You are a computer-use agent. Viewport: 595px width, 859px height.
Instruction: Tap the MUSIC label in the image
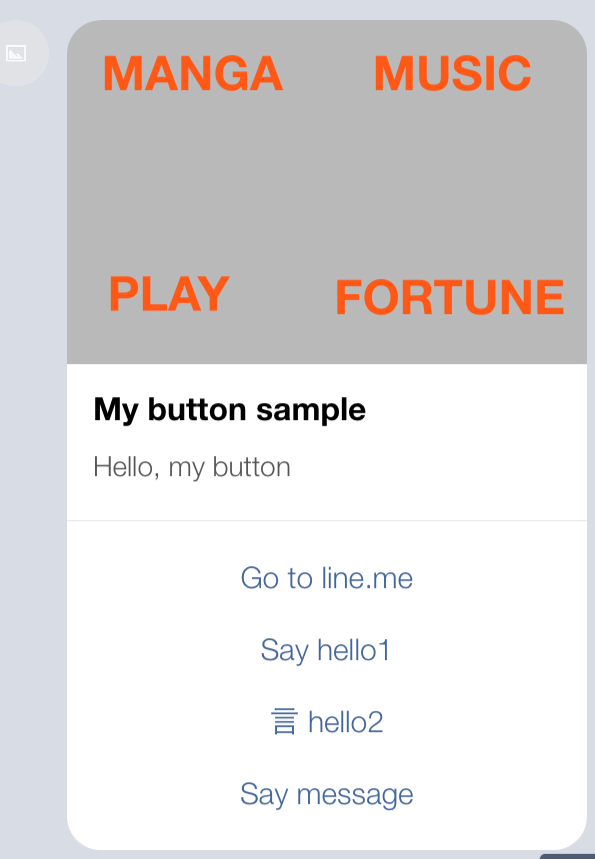(x=453, y=73)
